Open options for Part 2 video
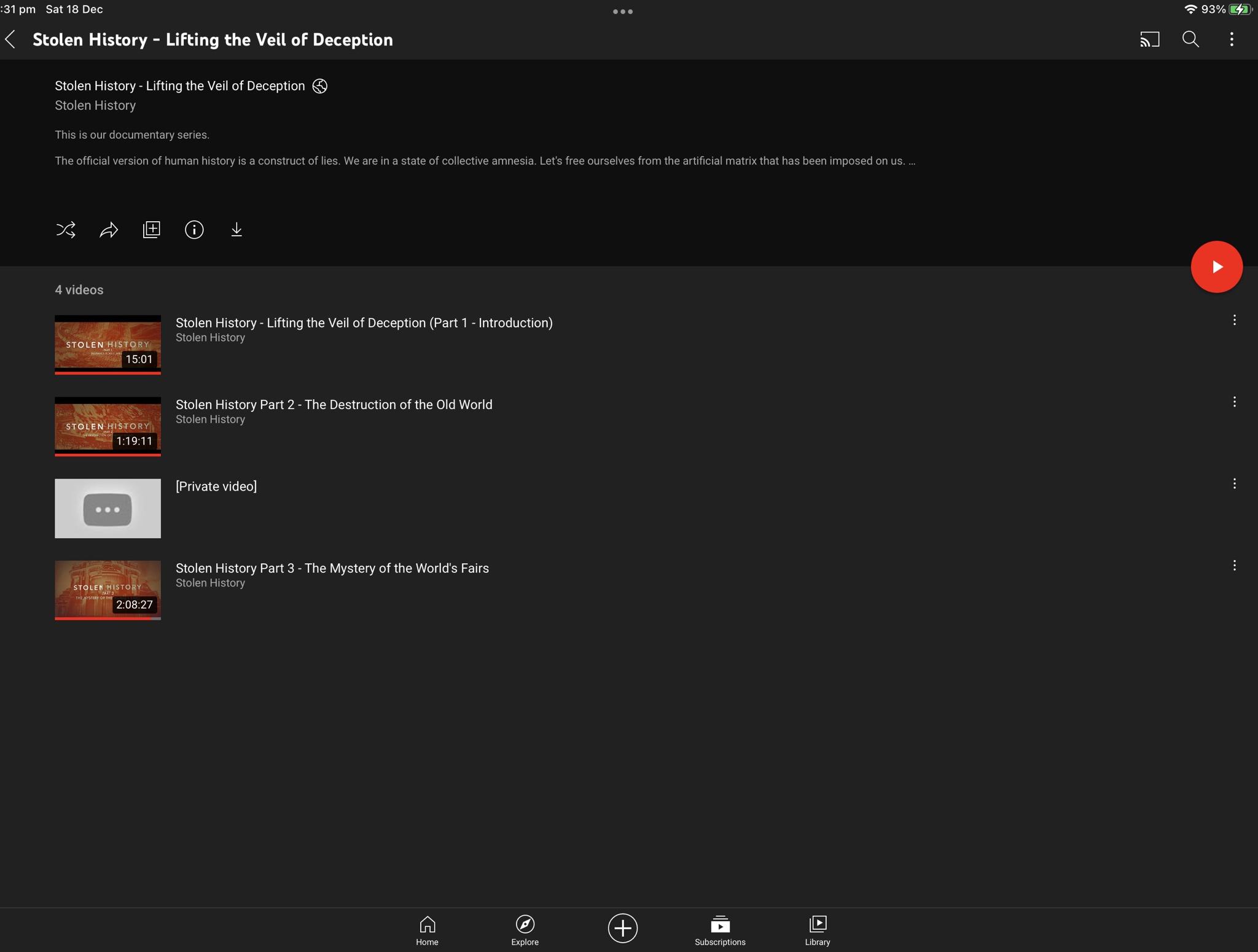The image size is (1258, 952). coord(1234,402)
